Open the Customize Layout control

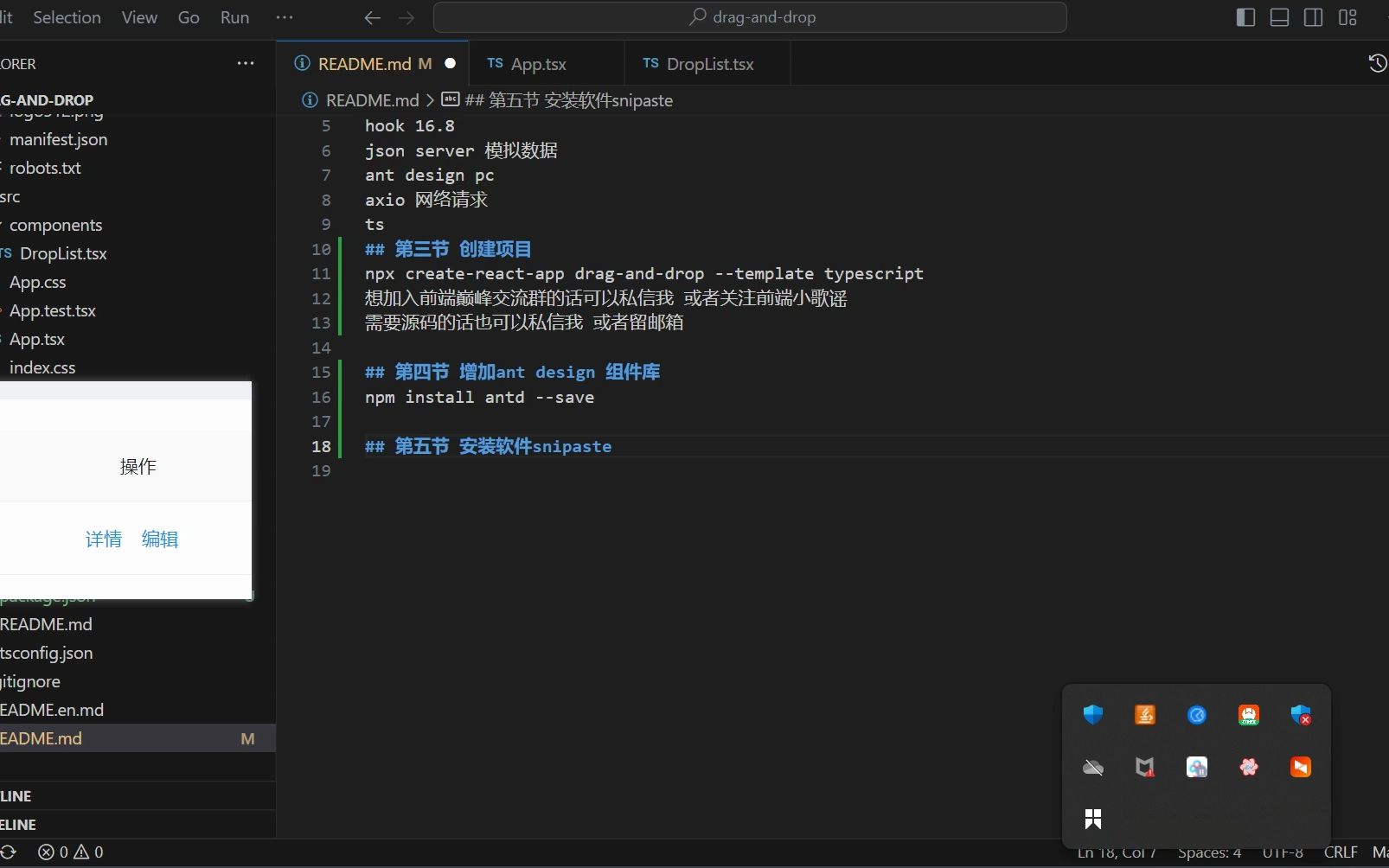pyautogui.click(x=1347, y=17)
